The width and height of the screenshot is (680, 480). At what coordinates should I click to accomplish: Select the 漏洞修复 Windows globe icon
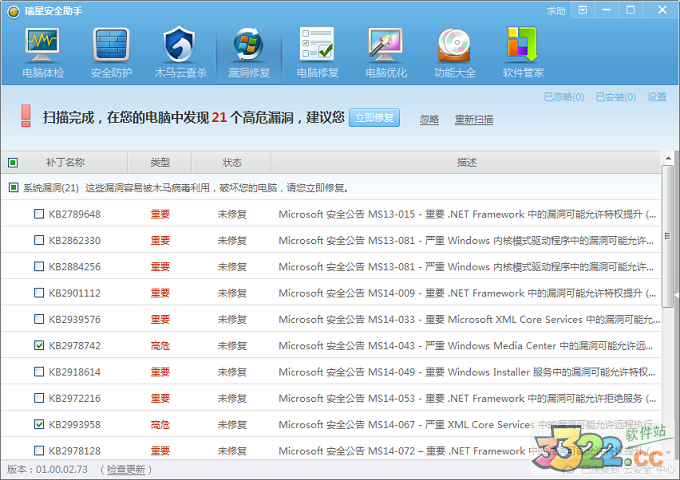click(248, 45)
